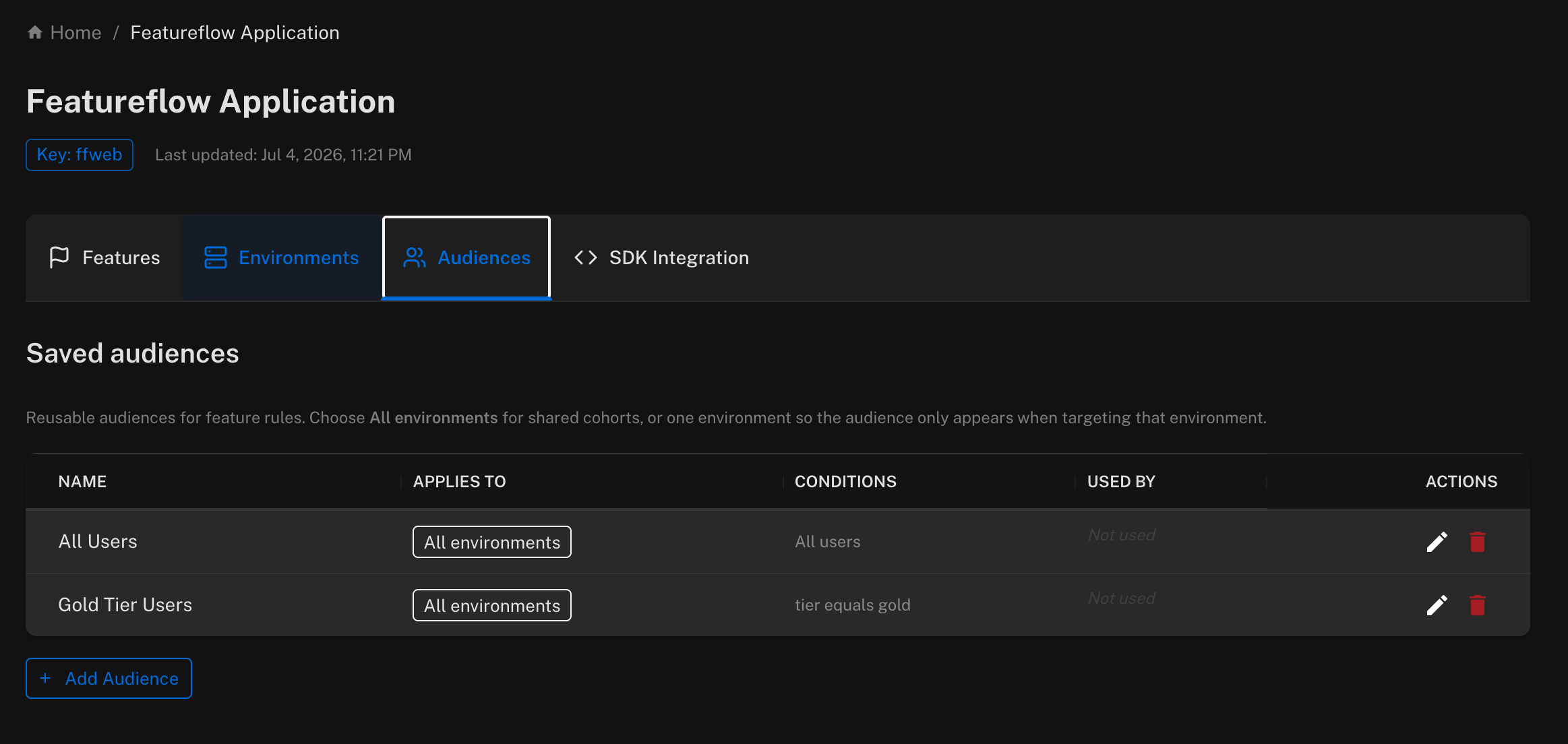
Task: Click 'Not used' in All Users row
Action: click(x=1122, y=535)
